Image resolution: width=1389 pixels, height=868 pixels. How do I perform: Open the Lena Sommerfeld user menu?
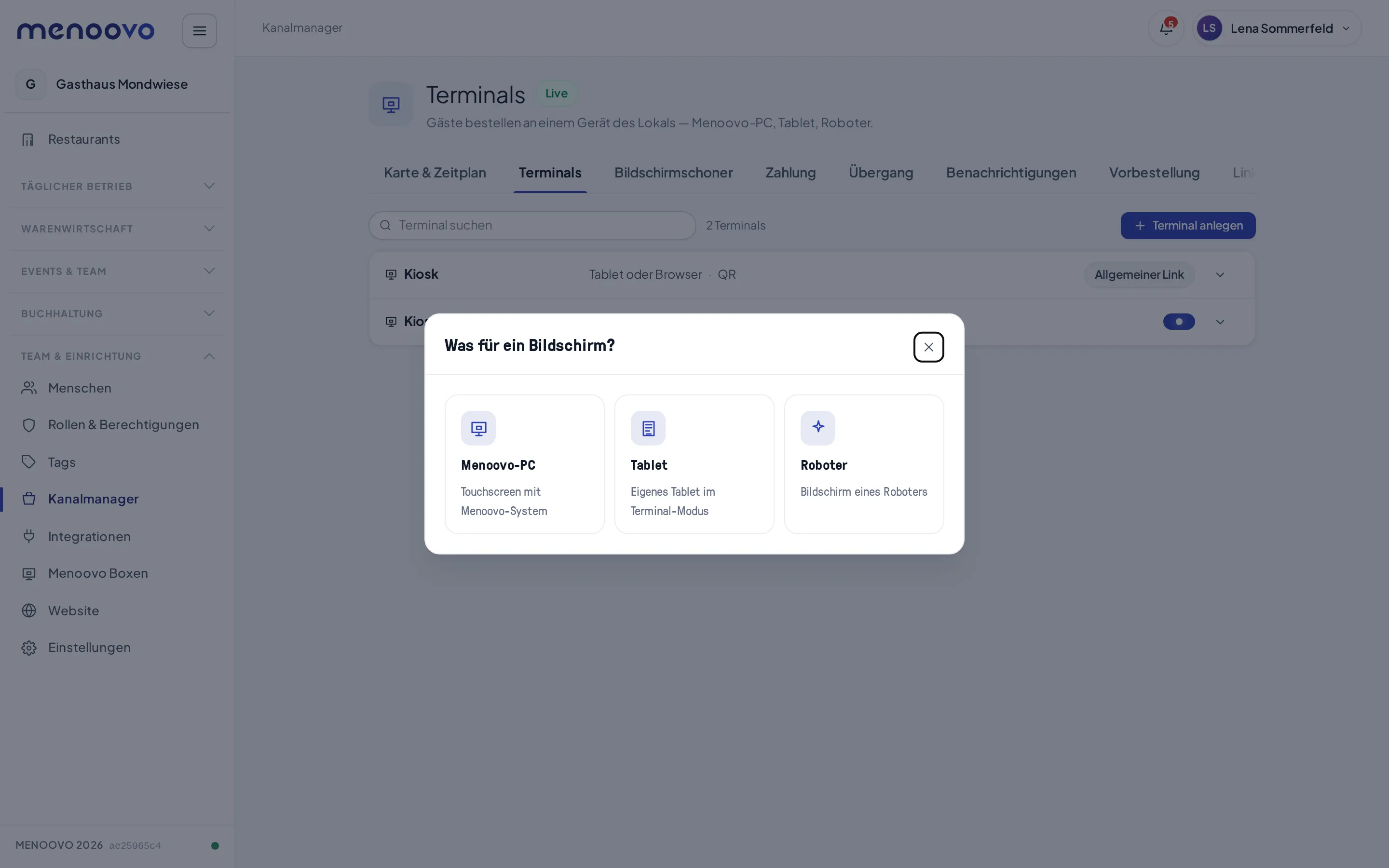[x=1277, y=28]
